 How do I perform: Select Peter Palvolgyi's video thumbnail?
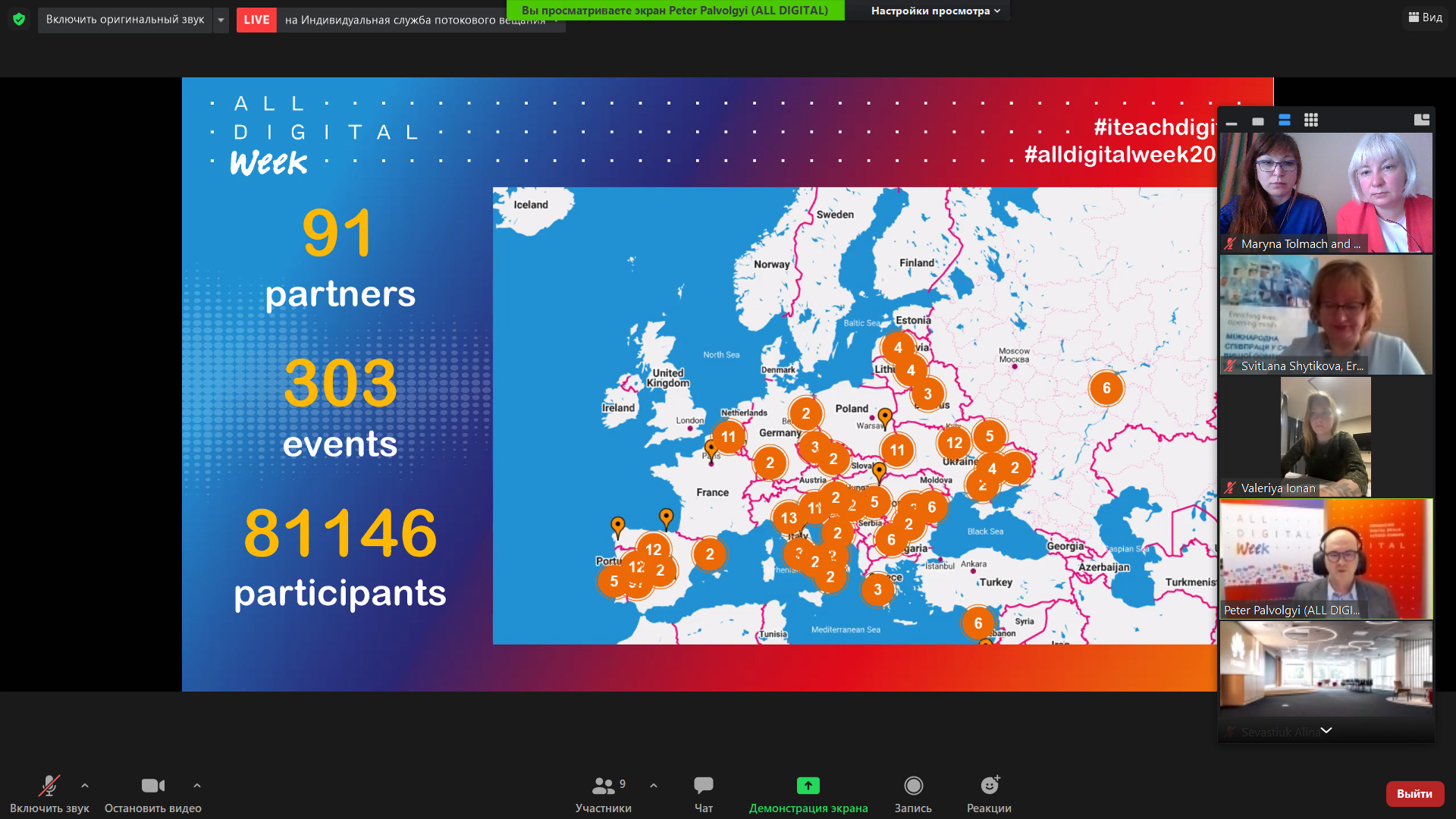pos(1326,559)
